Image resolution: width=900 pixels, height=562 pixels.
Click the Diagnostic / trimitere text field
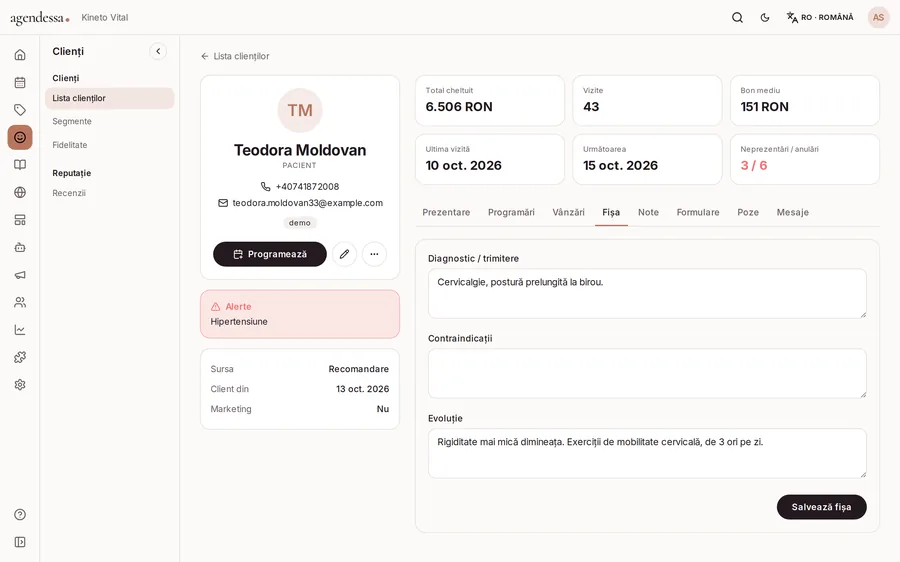[x=647, y=293]
